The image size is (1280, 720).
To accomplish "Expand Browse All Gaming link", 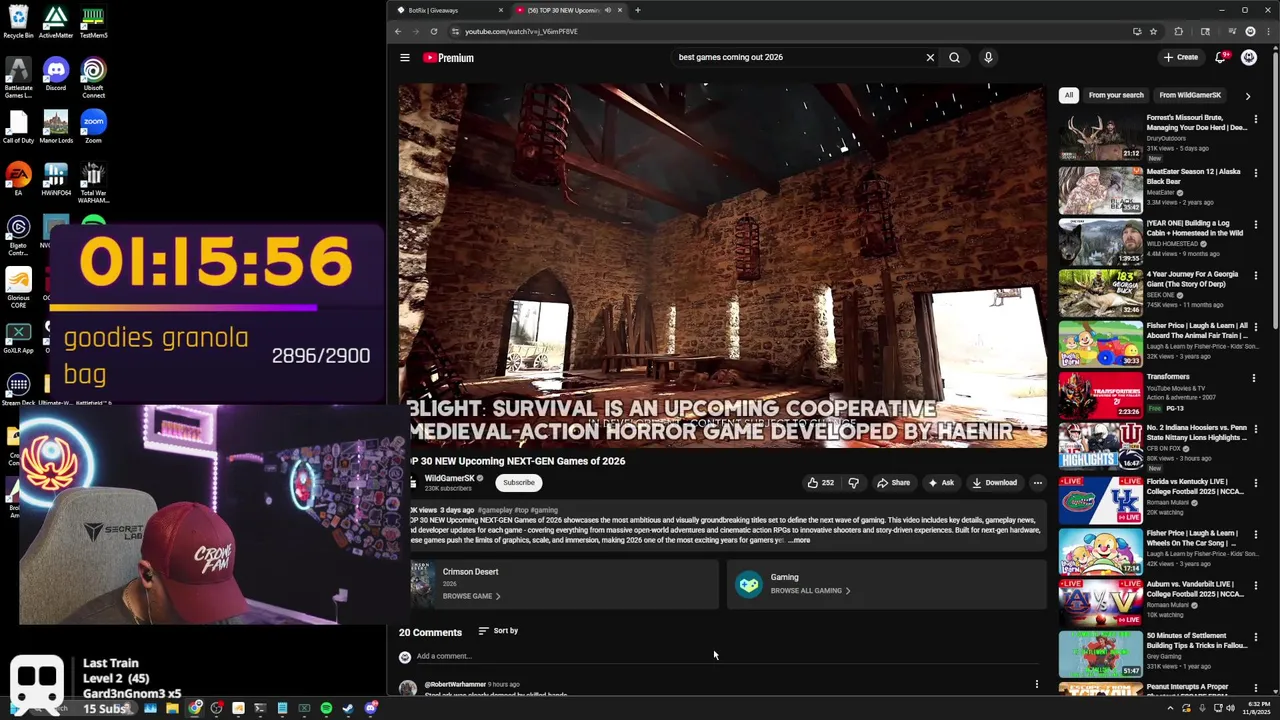I will (x=810, y=591).
